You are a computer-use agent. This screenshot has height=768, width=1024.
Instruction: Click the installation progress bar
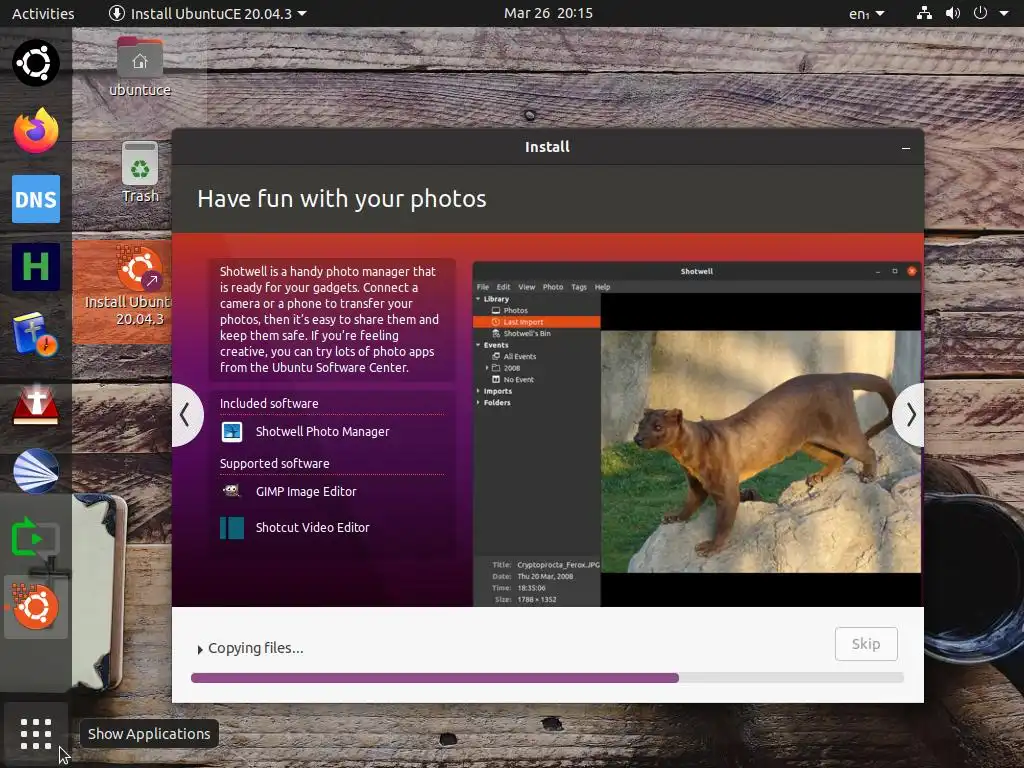pyautogui.click(x=547, y=678)
